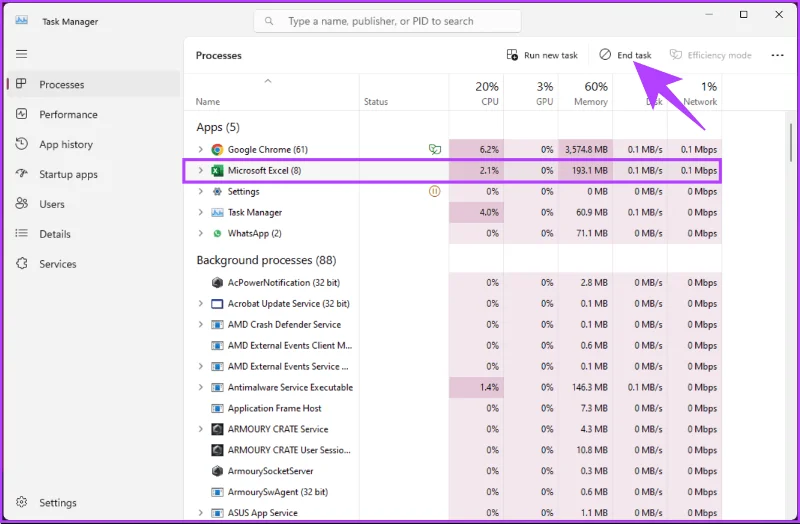Expand the Google Chrome process group
The image size is (800, 524).
point(201,149)
